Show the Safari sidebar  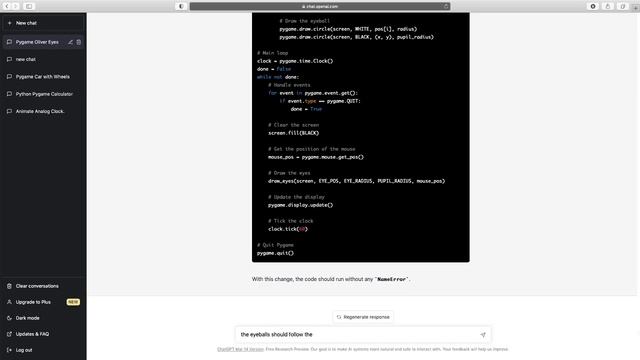click(x=29, y=6)
